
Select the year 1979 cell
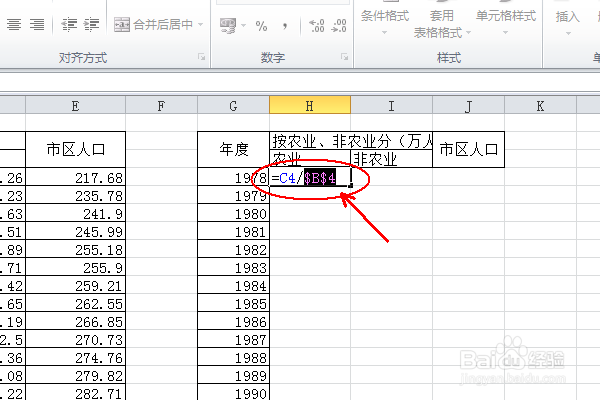233,196
